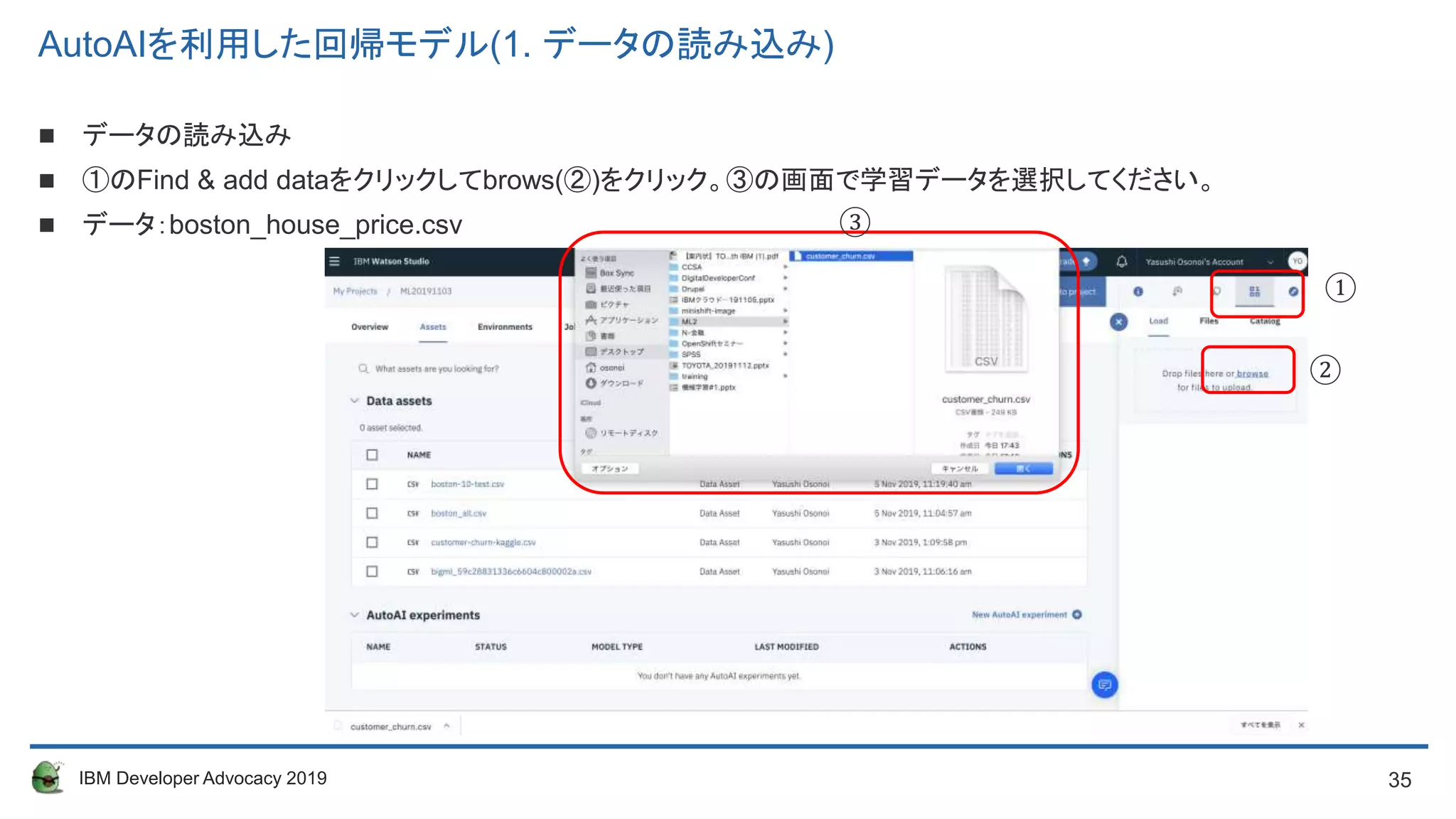Open the boston-10-test.csv asset link
Screen dimensions: 1456x819
[x=467, y=484]
